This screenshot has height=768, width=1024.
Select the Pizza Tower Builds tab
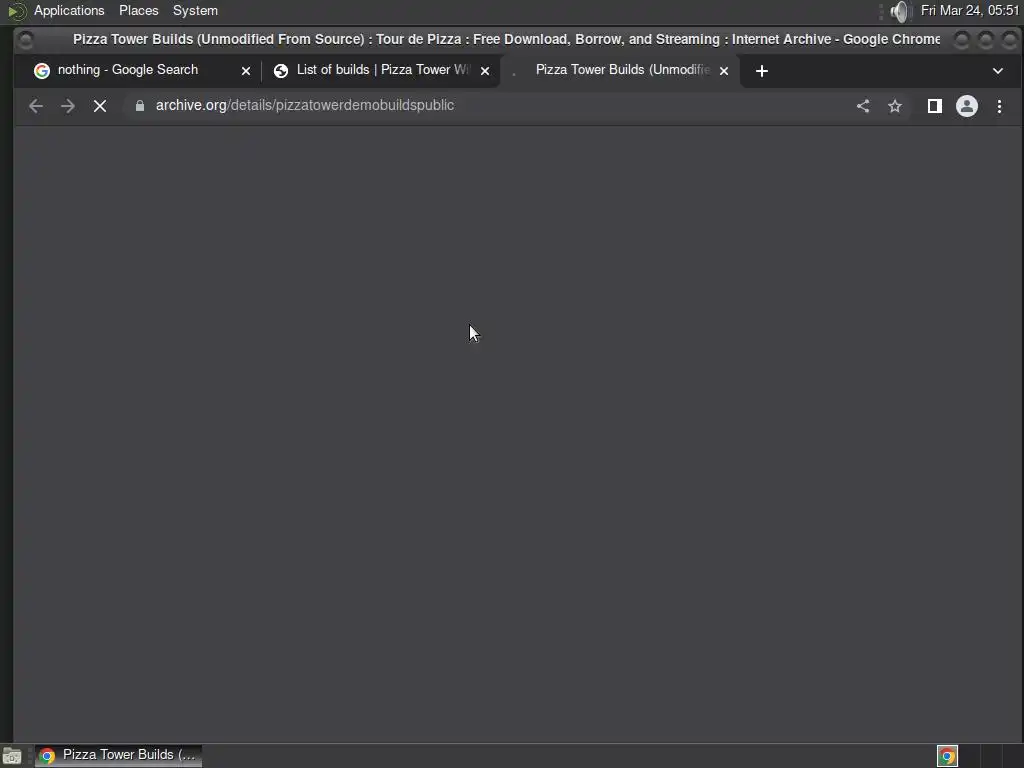click(622, 70)
